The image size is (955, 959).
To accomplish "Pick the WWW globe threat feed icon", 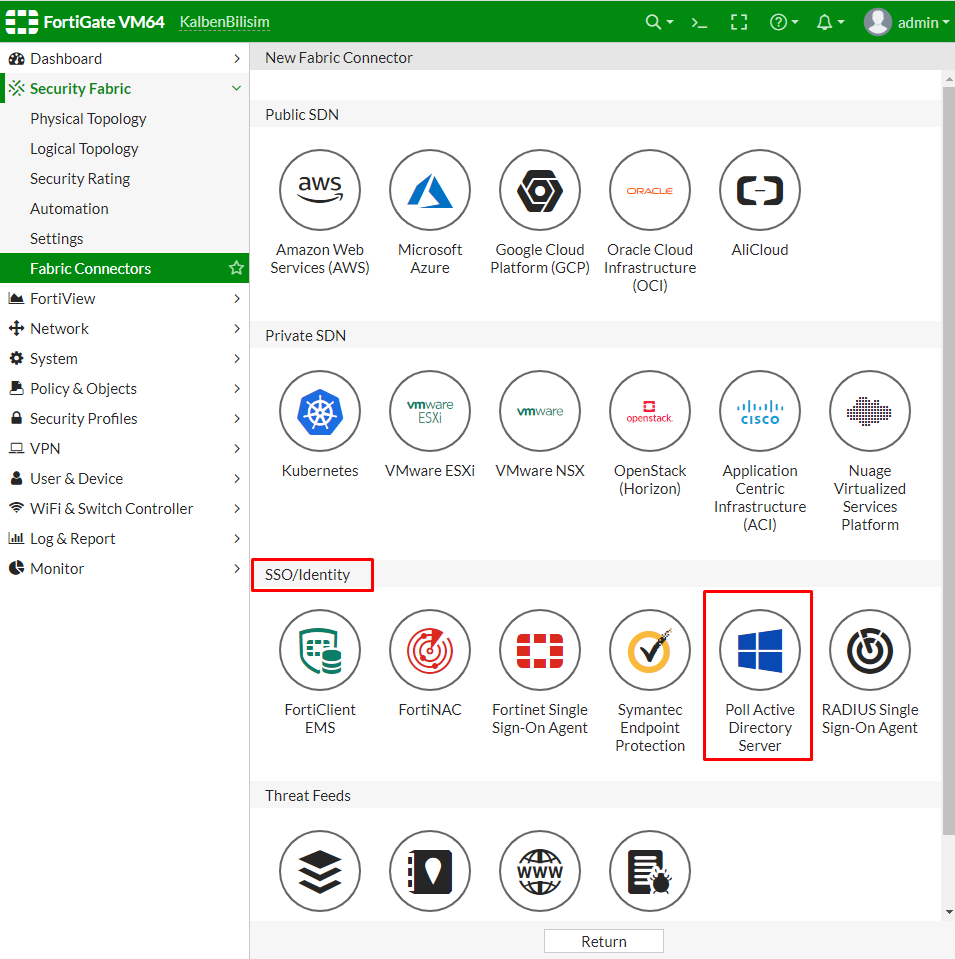I will click(x=540, y=871).
